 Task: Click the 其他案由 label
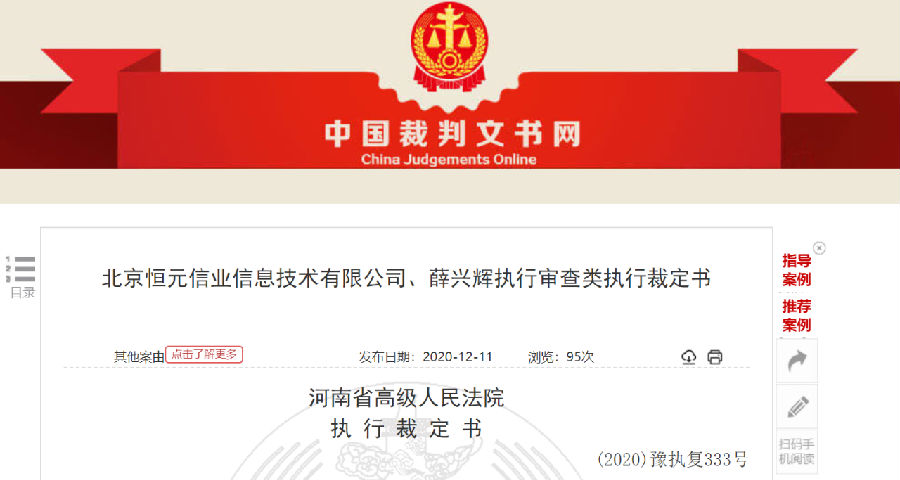coord(139,357)
